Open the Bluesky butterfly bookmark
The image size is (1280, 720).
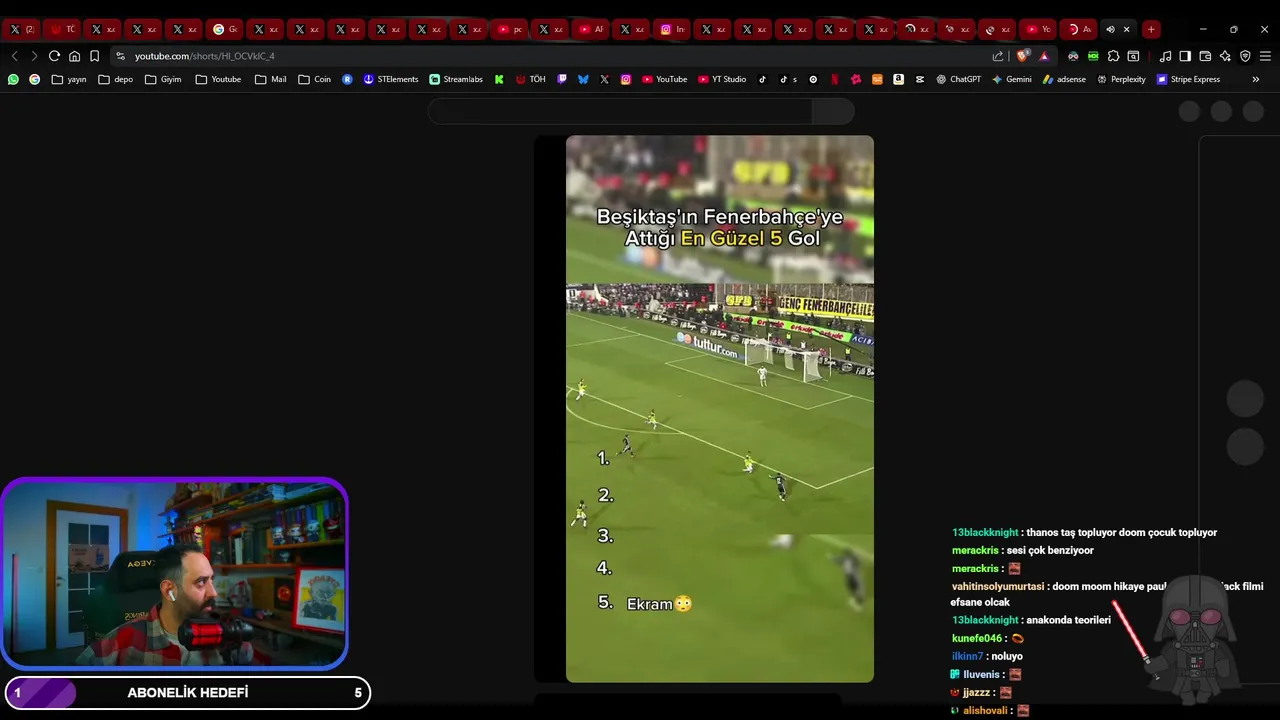(x=583, y=79)
